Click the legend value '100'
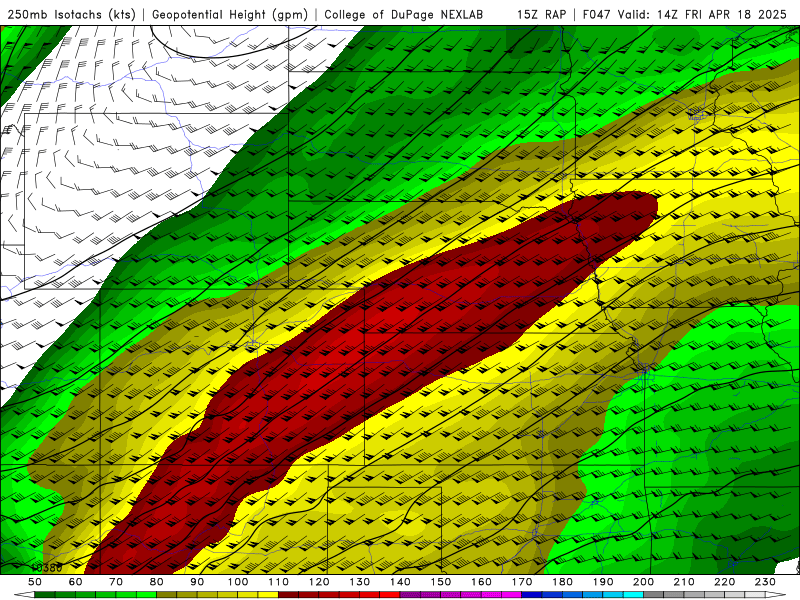800x600 pixels. tap(238, 582)
